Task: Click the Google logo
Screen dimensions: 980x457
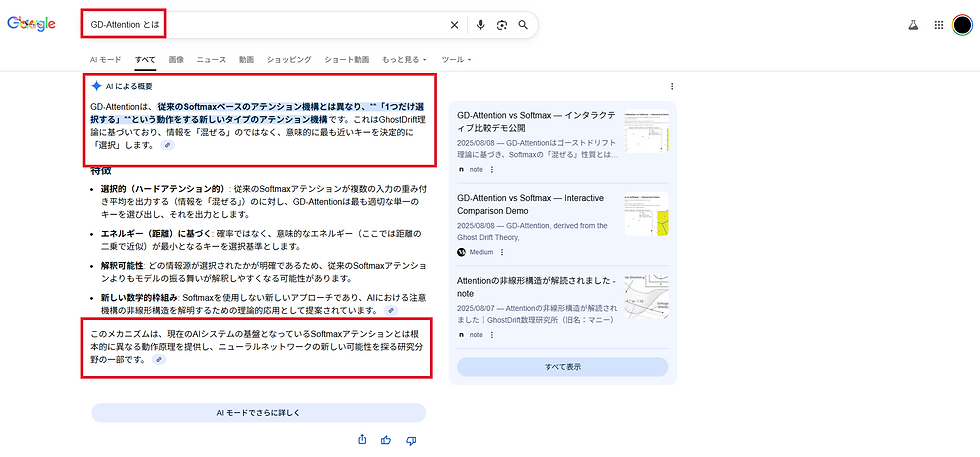Action: tap(31, 24)
